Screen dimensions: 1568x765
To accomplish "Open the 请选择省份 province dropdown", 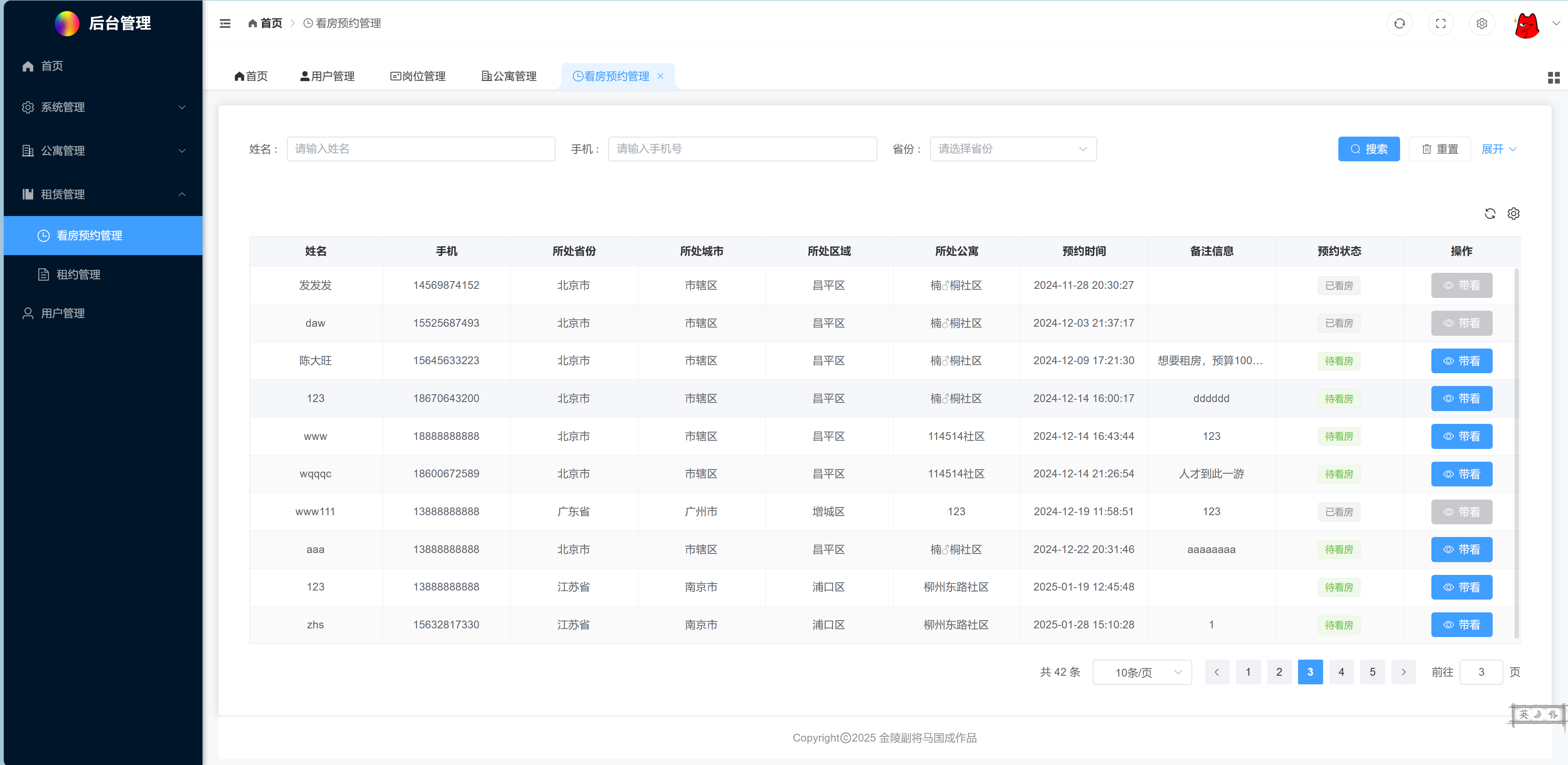I will tap(1013, 149).
